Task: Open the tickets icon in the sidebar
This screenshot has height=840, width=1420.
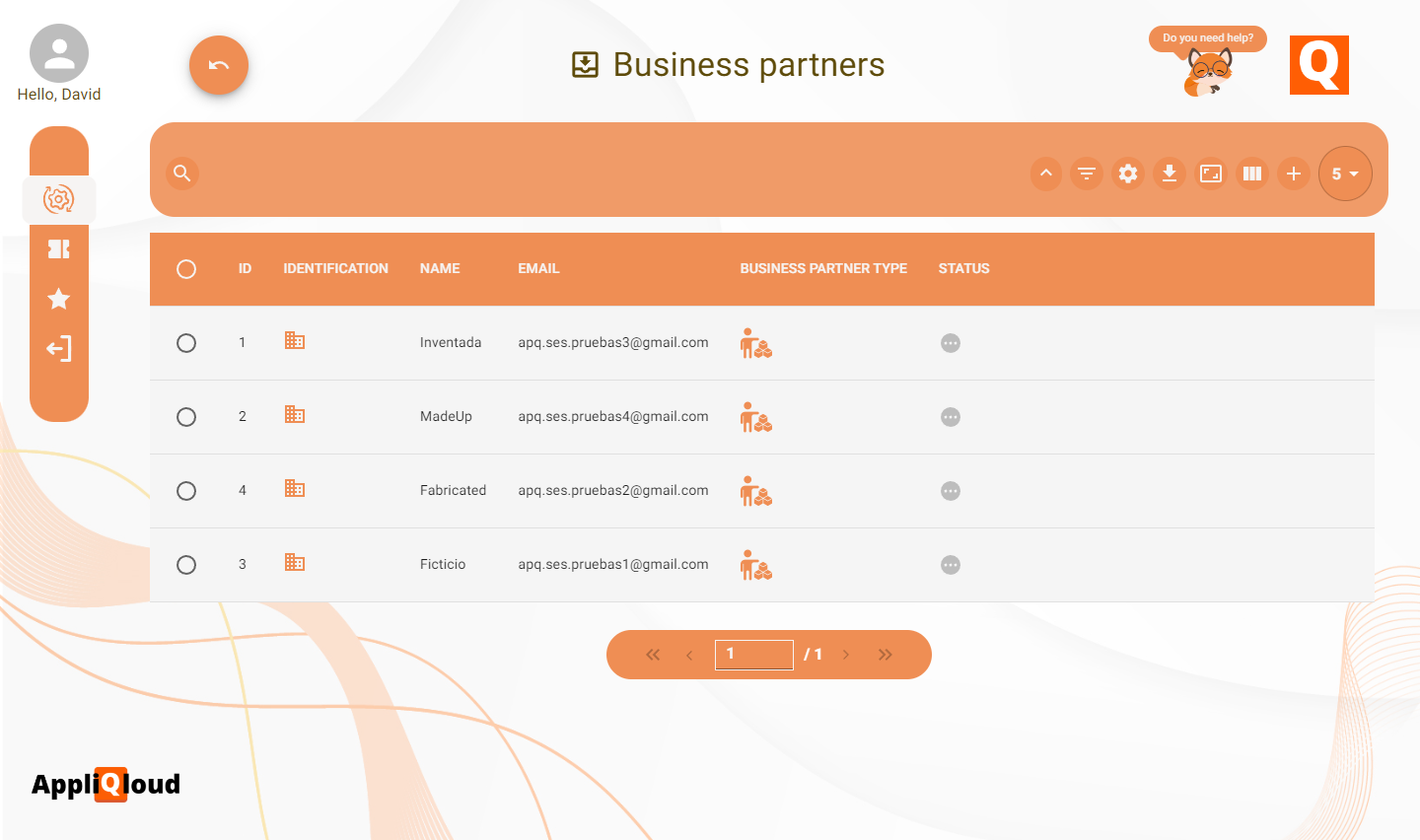Action: click(58, 249)
